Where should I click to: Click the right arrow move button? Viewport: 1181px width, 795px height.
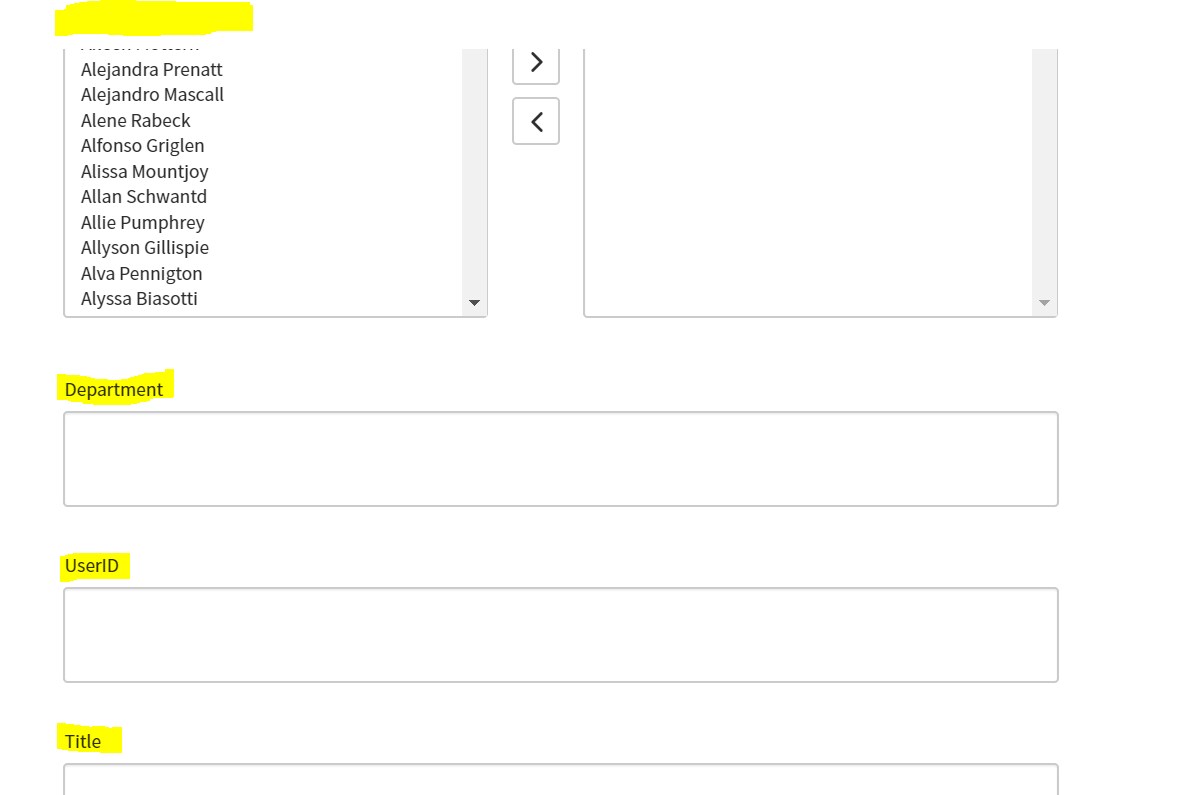coord(536,63)
